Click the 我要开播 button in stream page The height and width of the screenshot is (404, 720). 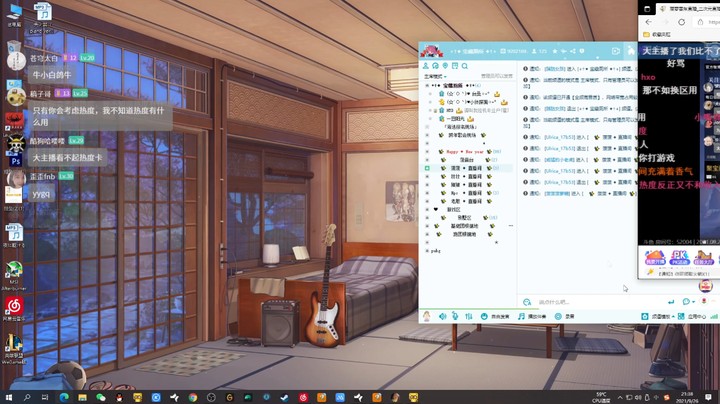[655, 258]
